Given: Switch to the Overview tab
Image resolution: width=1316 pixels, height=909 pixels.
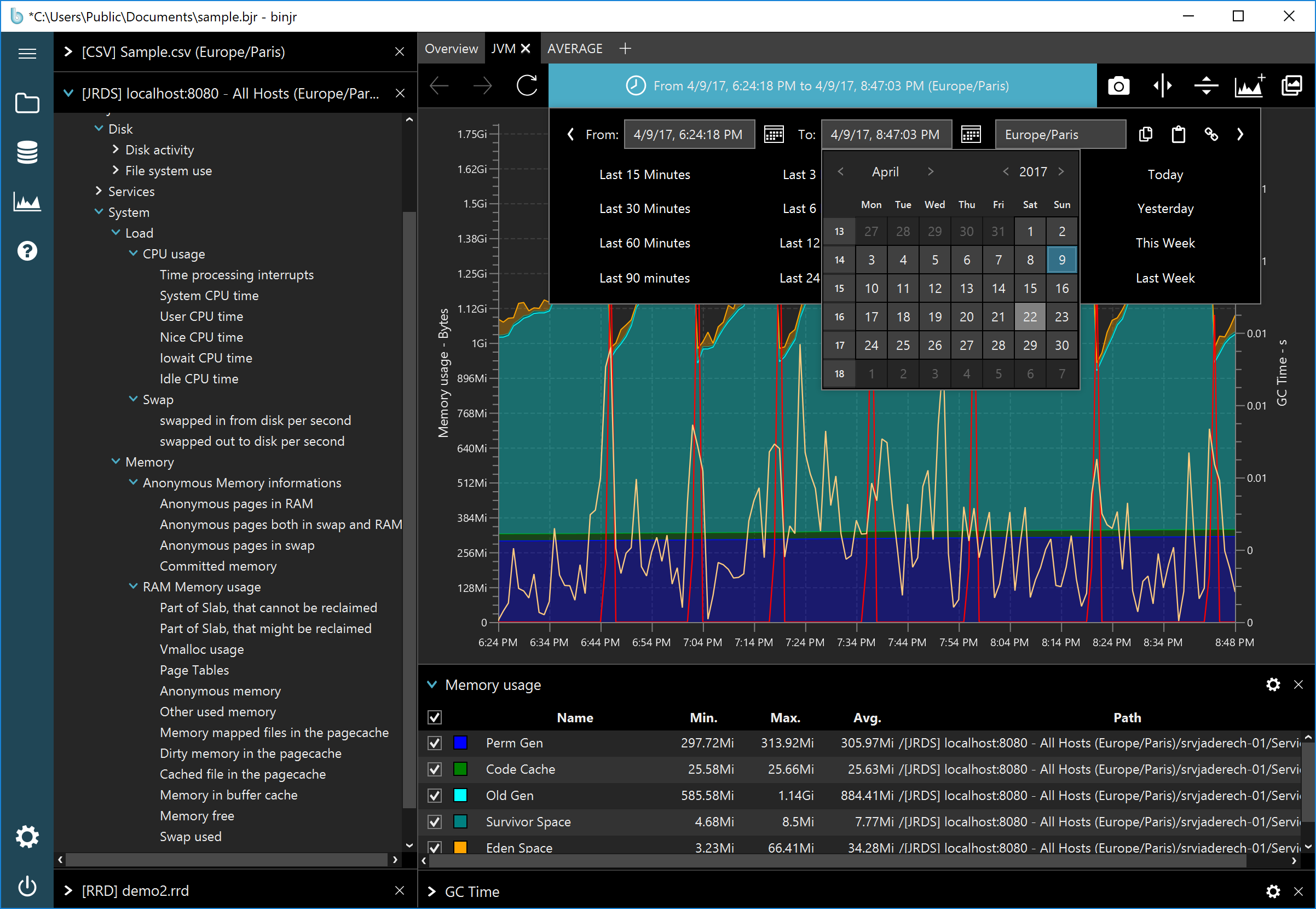Looking at the screenshot, I should click(x=452, y=48).
